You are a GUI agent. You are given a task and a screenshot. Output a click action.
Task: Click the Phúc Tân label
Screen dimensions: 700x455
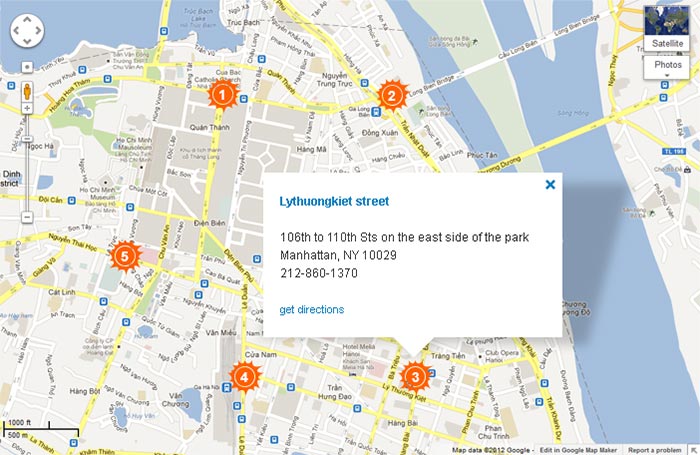pos(482,155)
